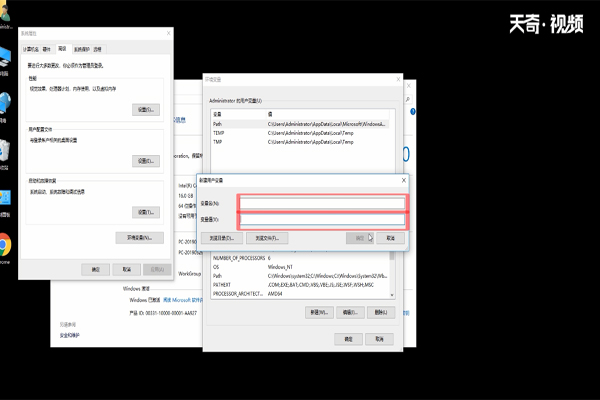
Task: Open 设置(E) under the 用户配置文件 section
Action: point(146,161)
